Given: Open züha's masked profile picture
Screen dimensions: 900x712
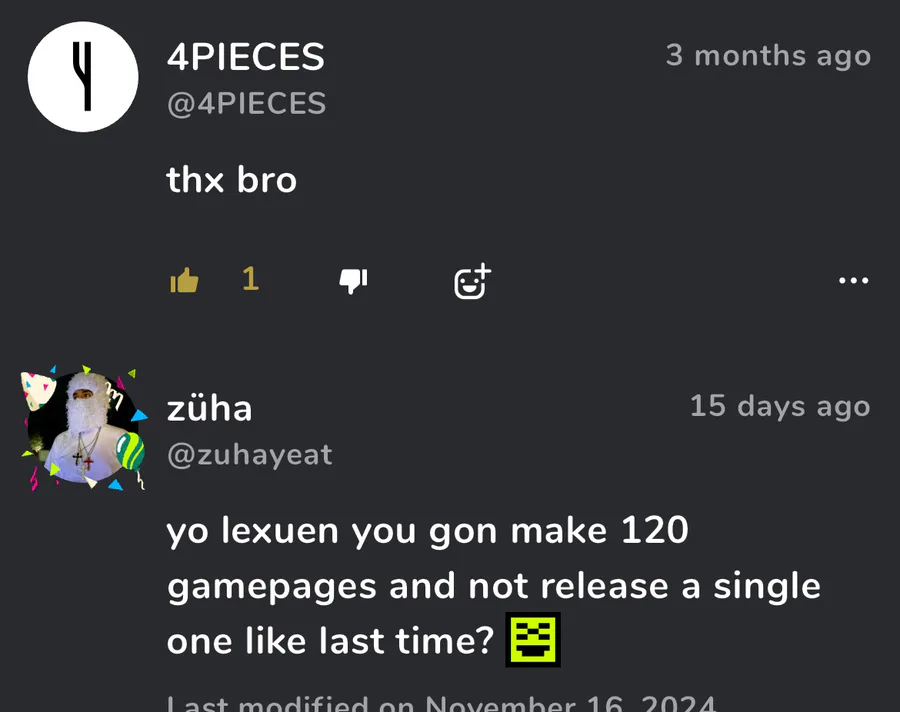Looking at the screenshot, I should (82, 426).
